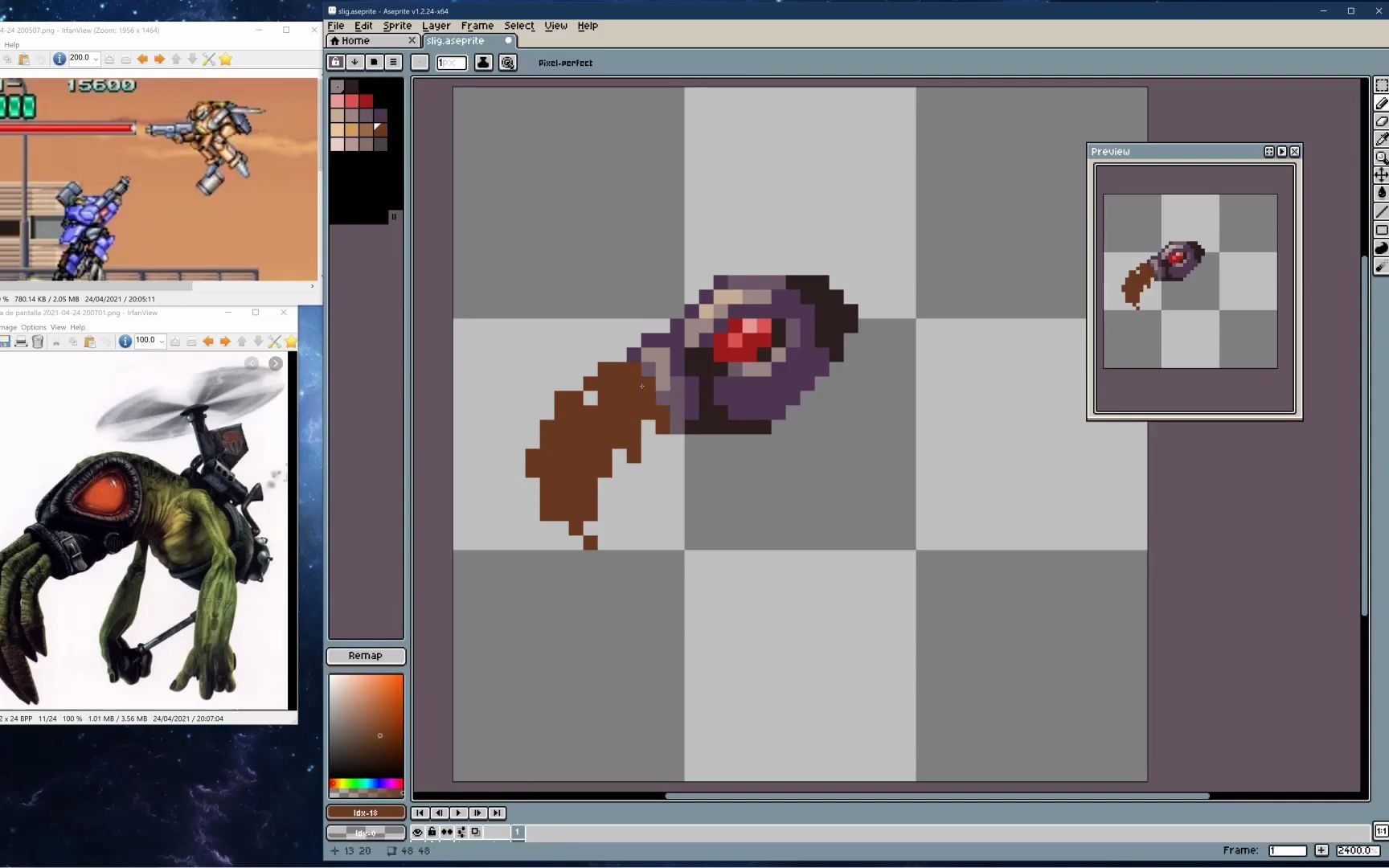
Task: Open the File menu in Aseprite
Action: [x=336, y=26]
